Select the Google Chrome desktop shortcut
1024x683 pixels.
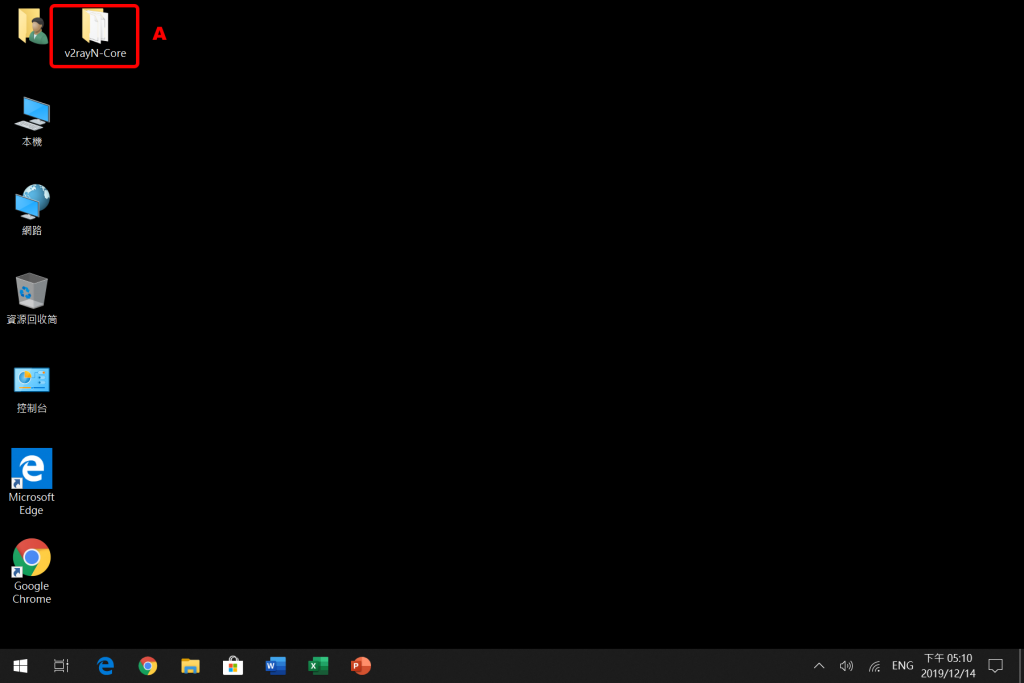point(31,571)
